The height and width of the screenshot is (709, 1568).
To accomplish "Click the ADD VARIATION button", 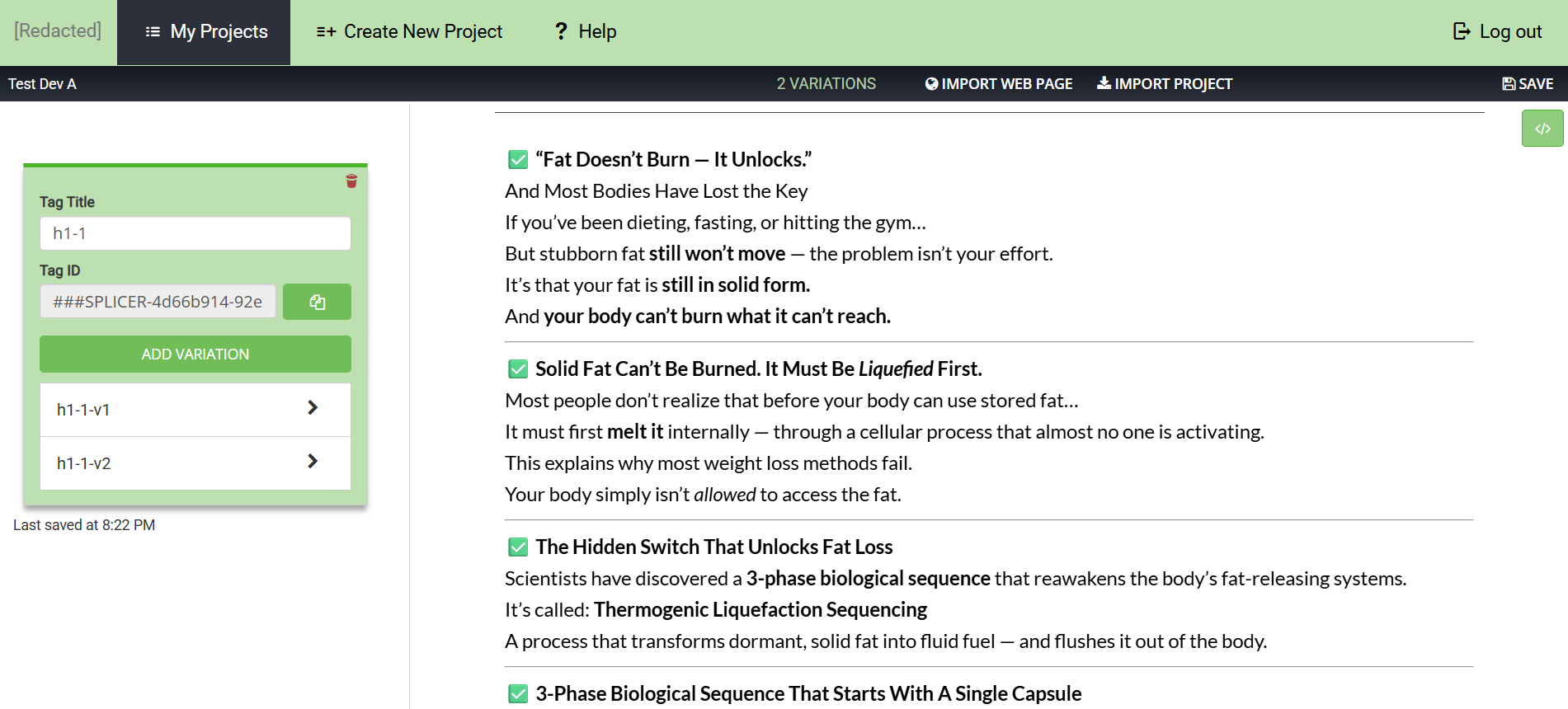I will click(195, 354).
